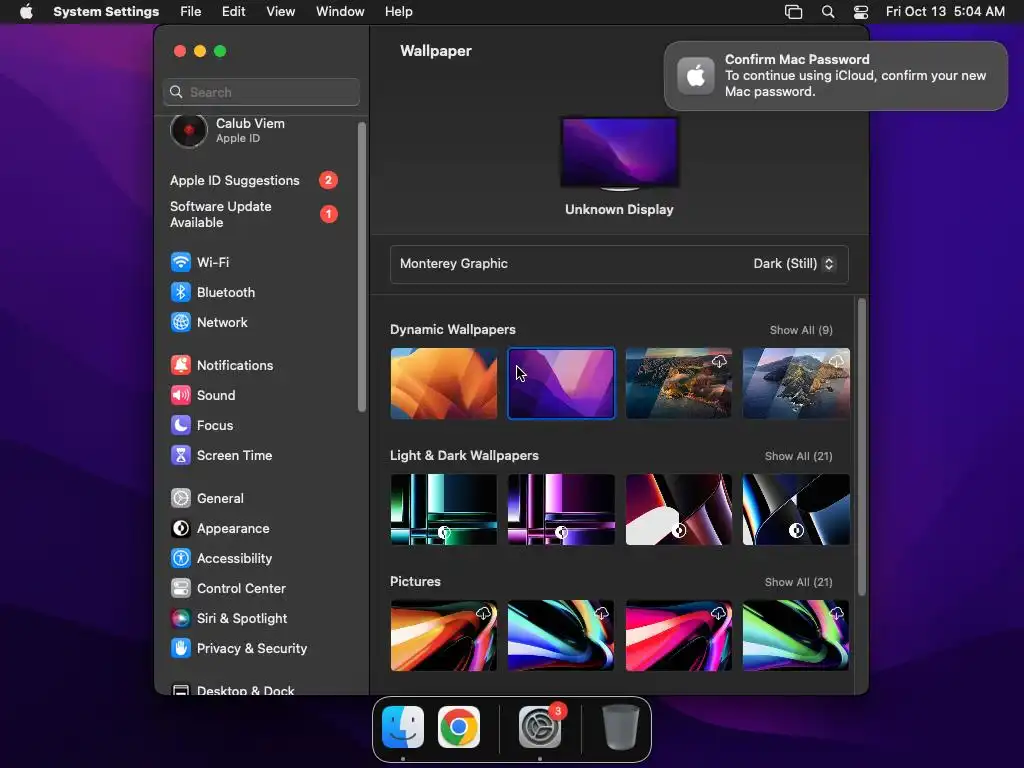Choose the red-white Light & Dark wallpaper
1024x768 pixels.
[679, 509]
